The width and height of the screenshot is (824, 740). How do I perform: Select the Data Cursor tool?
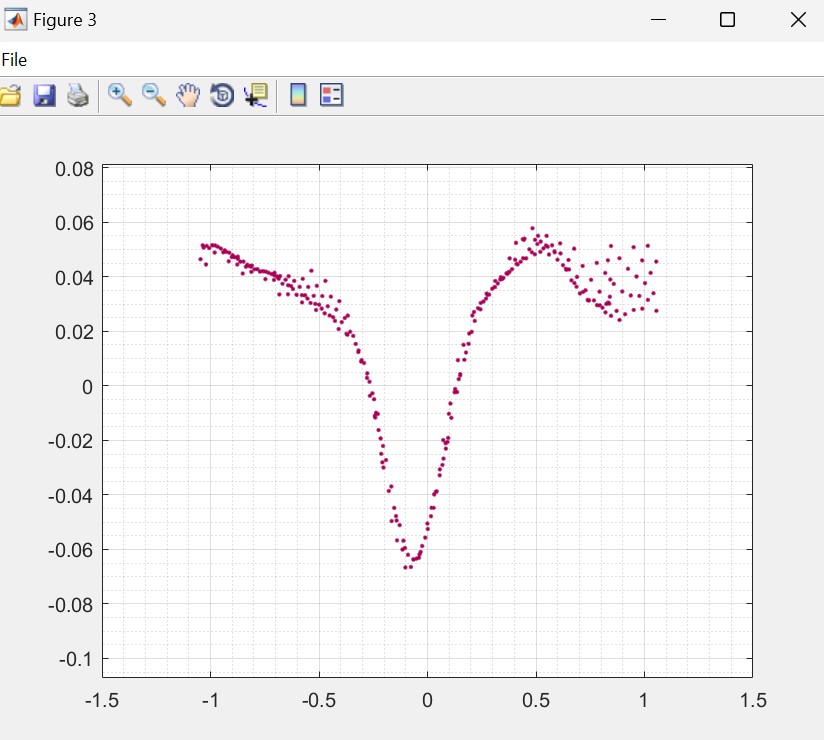click(x=256, y=96)
